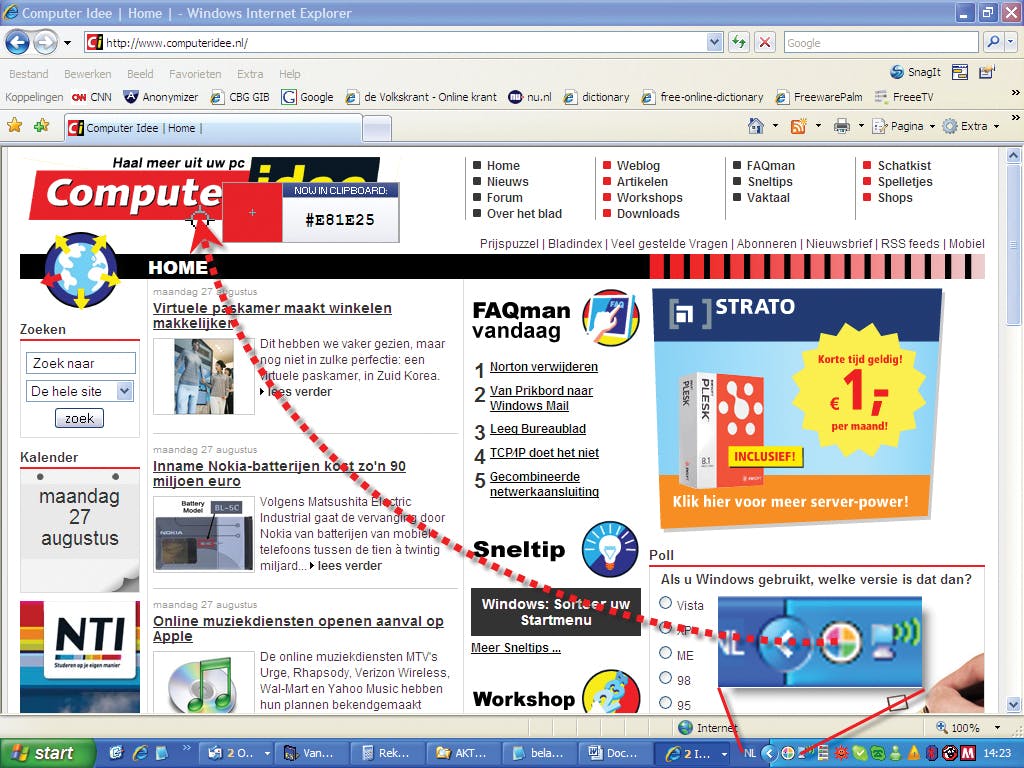Open the Extra gear toolbar menu
The height and width of the screenshot is (768, 1024).
click(971, 126)
